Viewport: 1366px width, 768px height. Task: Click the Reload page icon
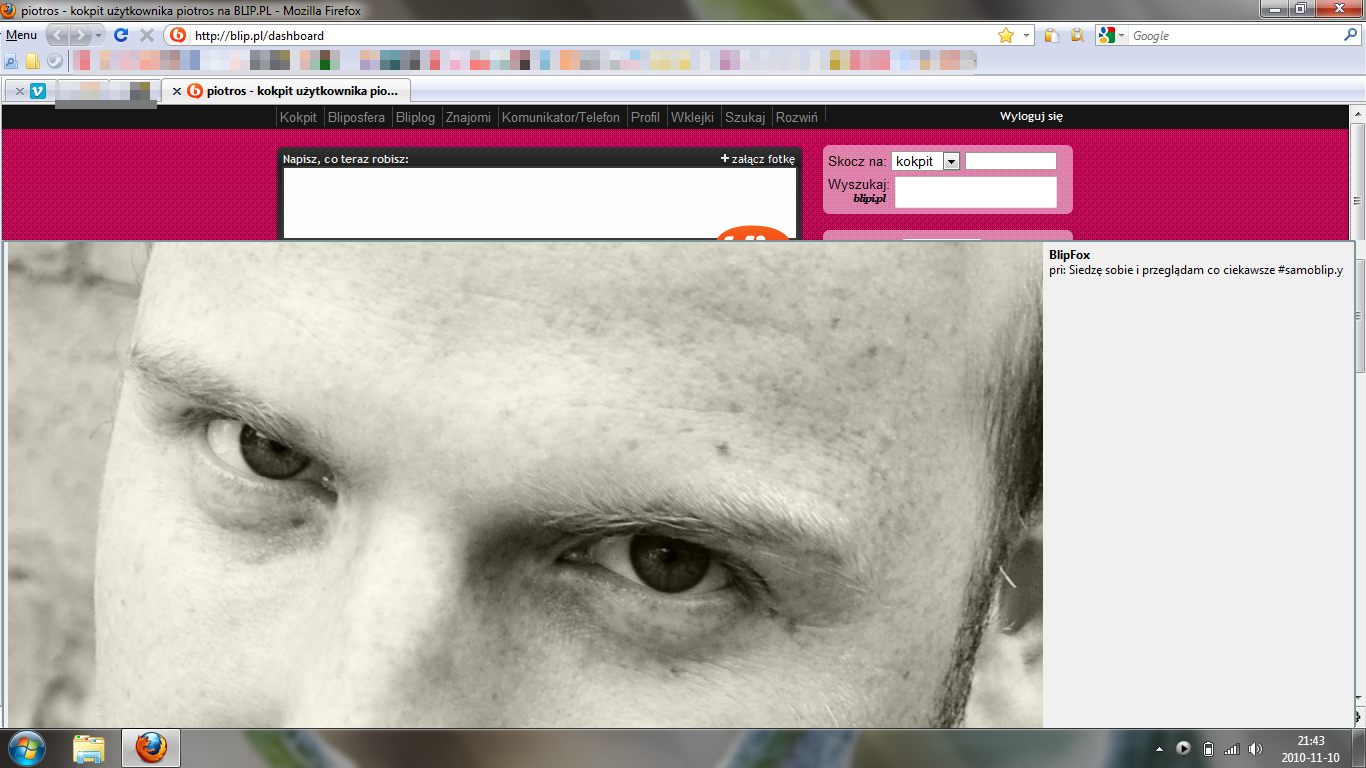click(121, 35)
